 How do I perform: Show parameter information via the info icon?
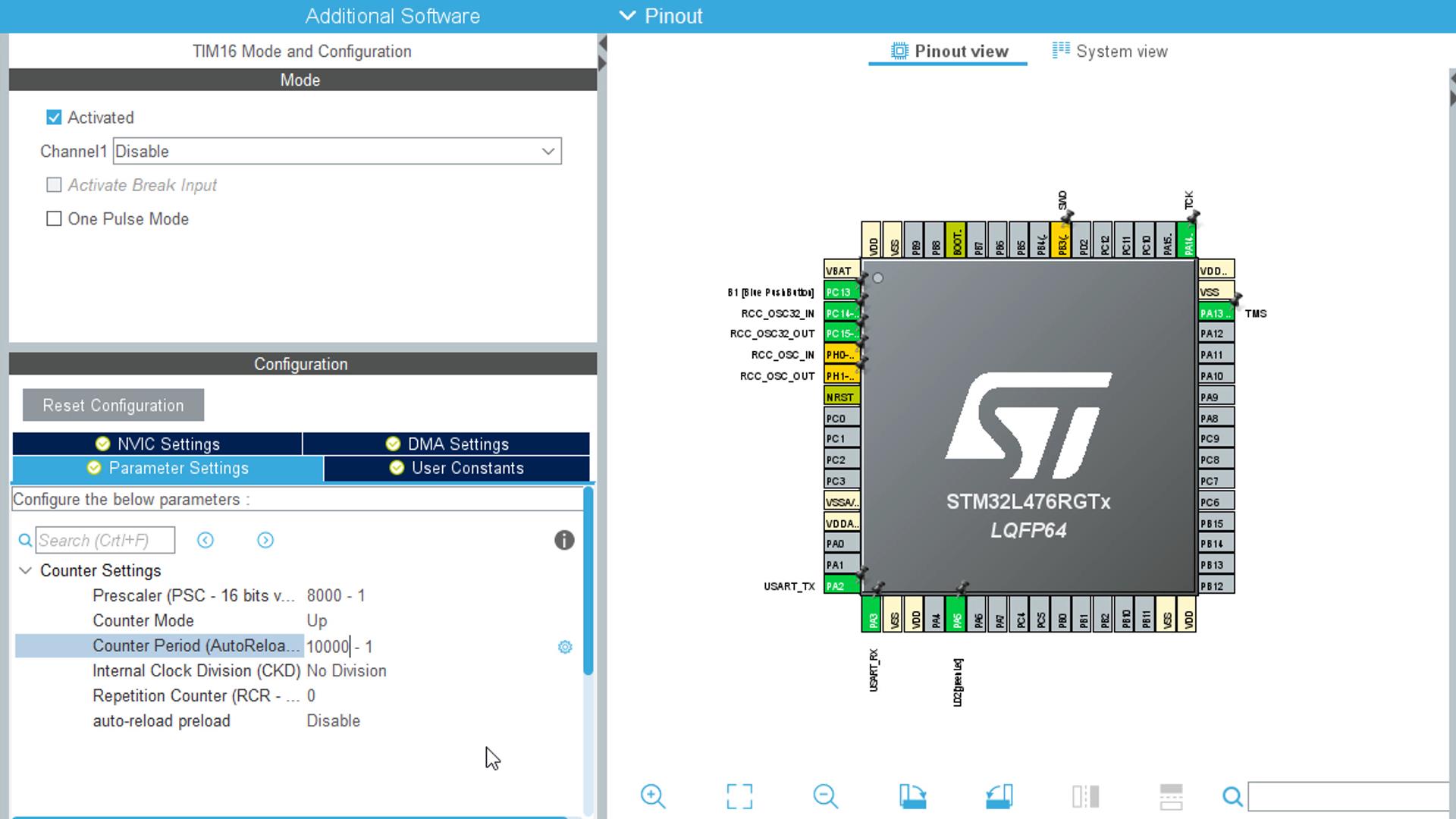(x=564, y=540)
